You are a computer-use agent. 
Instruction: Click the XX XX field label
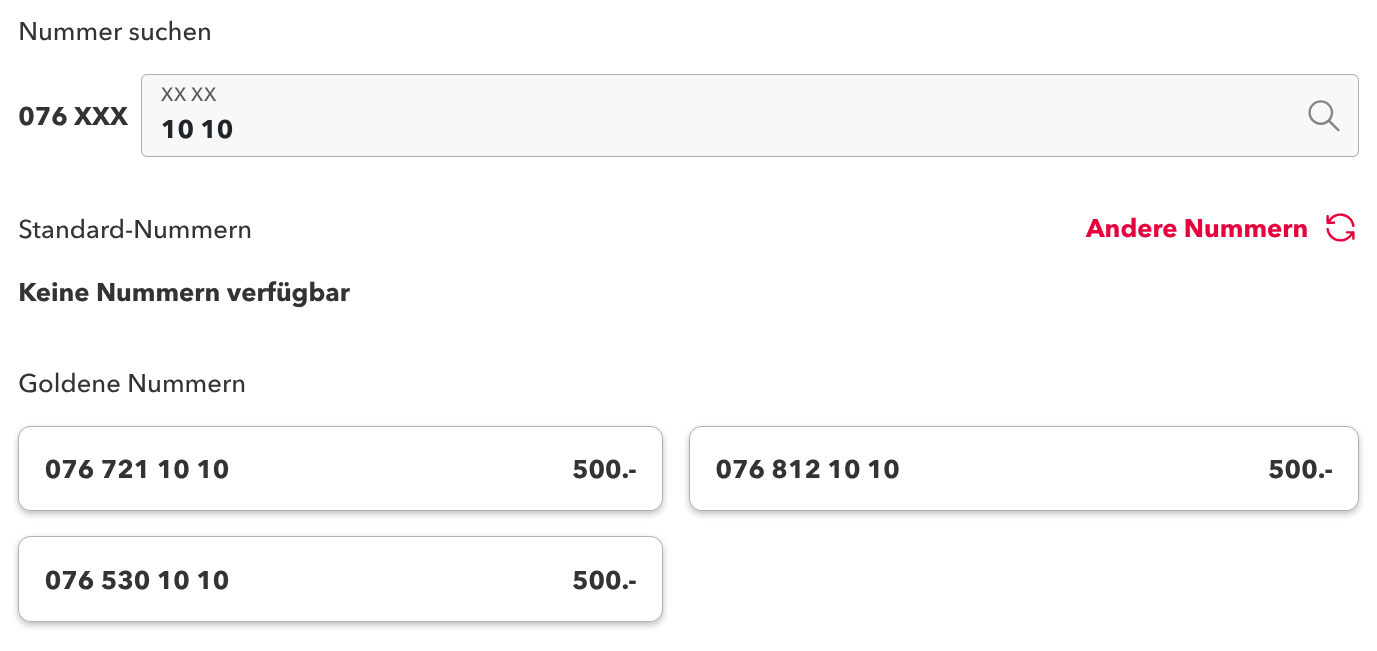(x=189, y=95)
